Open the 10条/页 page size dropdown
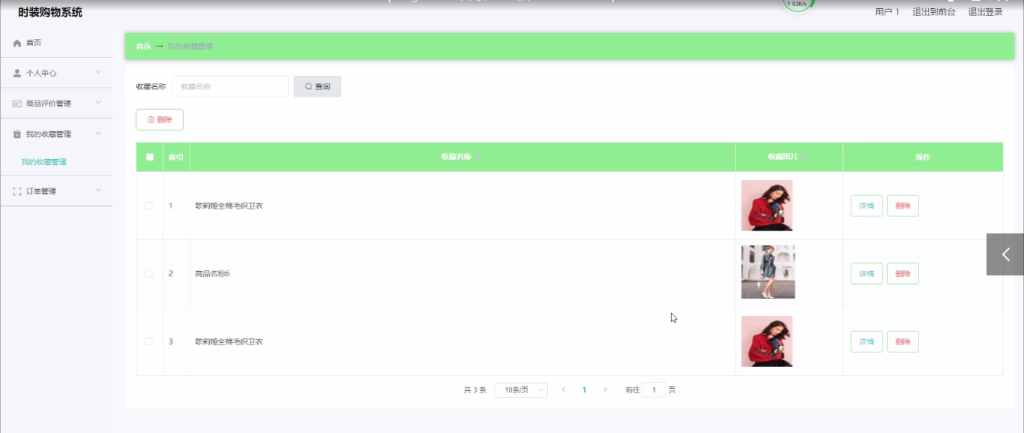1024x433 pixels. 520,390
